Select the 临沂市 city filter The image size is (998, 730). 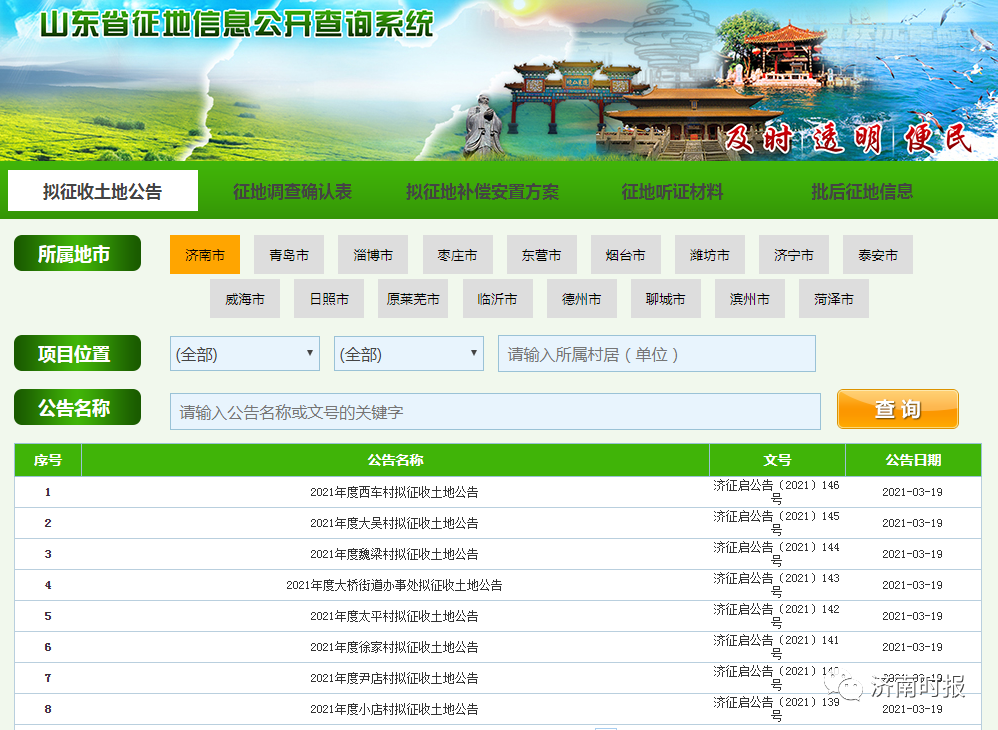[498, 299]
